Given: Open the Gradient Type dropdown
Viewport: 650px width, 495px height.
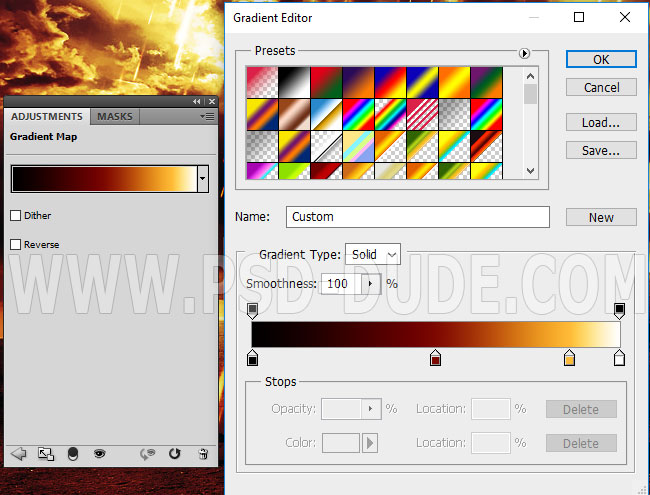Looking at the screenshot, I should pyautogui.click(x=373, y=254).
